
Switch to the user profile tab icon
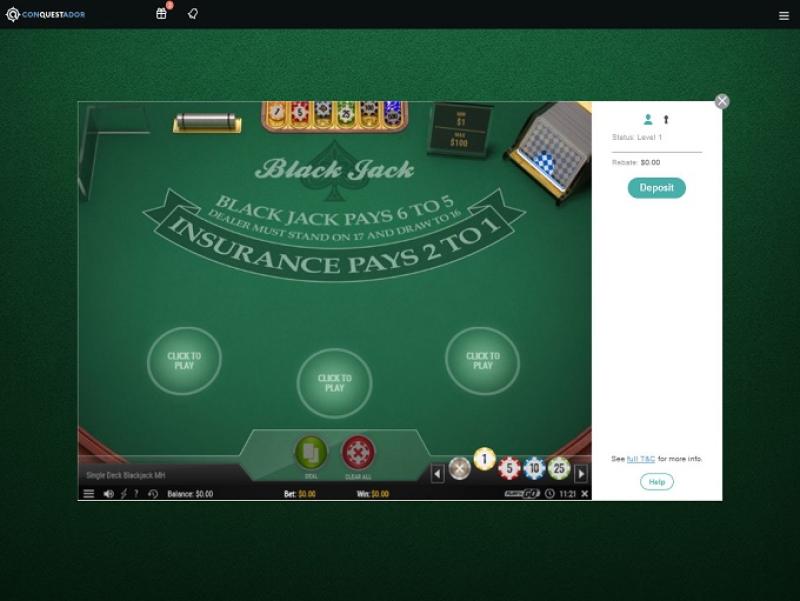(648, 120)
